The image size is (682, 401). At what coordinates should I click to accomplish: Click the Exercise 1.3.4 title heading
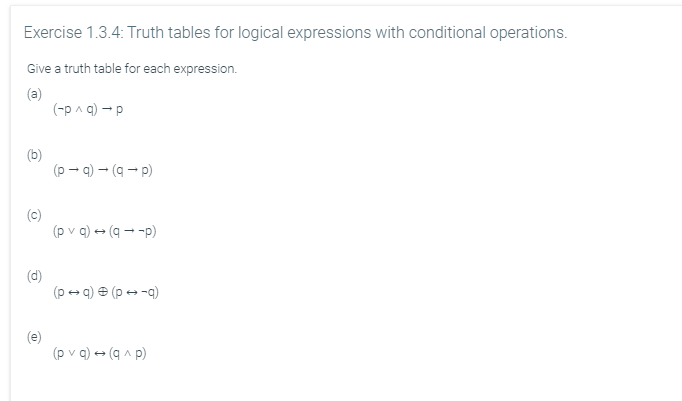click(295, 33)
